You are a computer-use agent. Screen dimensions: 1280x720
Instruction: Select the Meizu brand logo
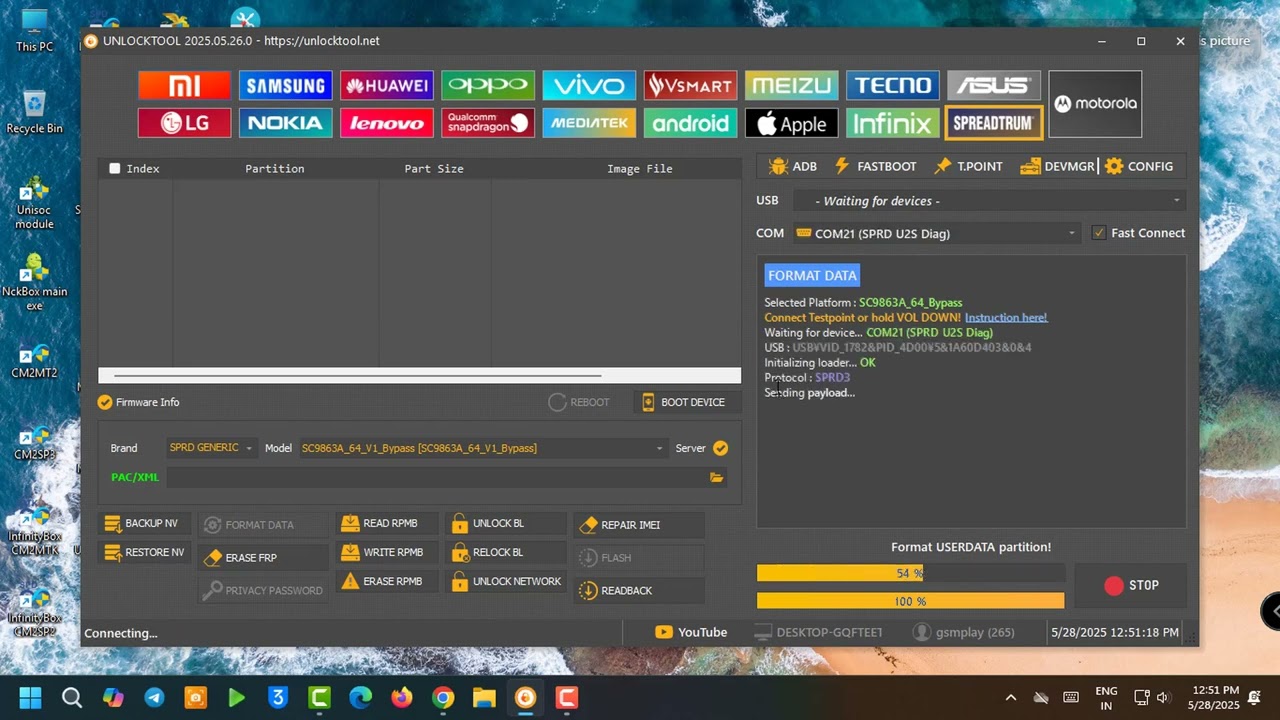(791, 85)
